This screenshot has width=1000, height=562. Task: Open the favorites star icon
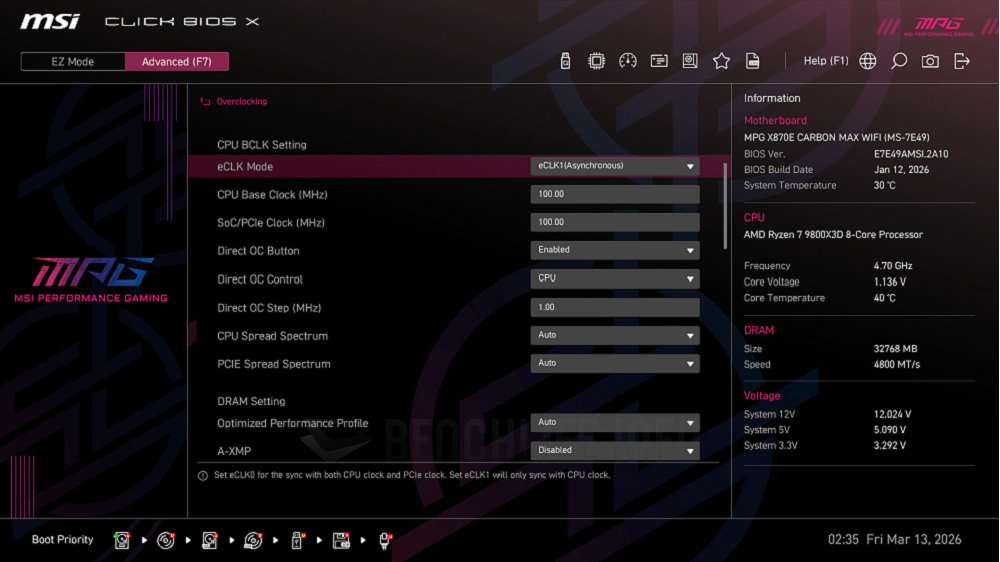tap(721, 61)
